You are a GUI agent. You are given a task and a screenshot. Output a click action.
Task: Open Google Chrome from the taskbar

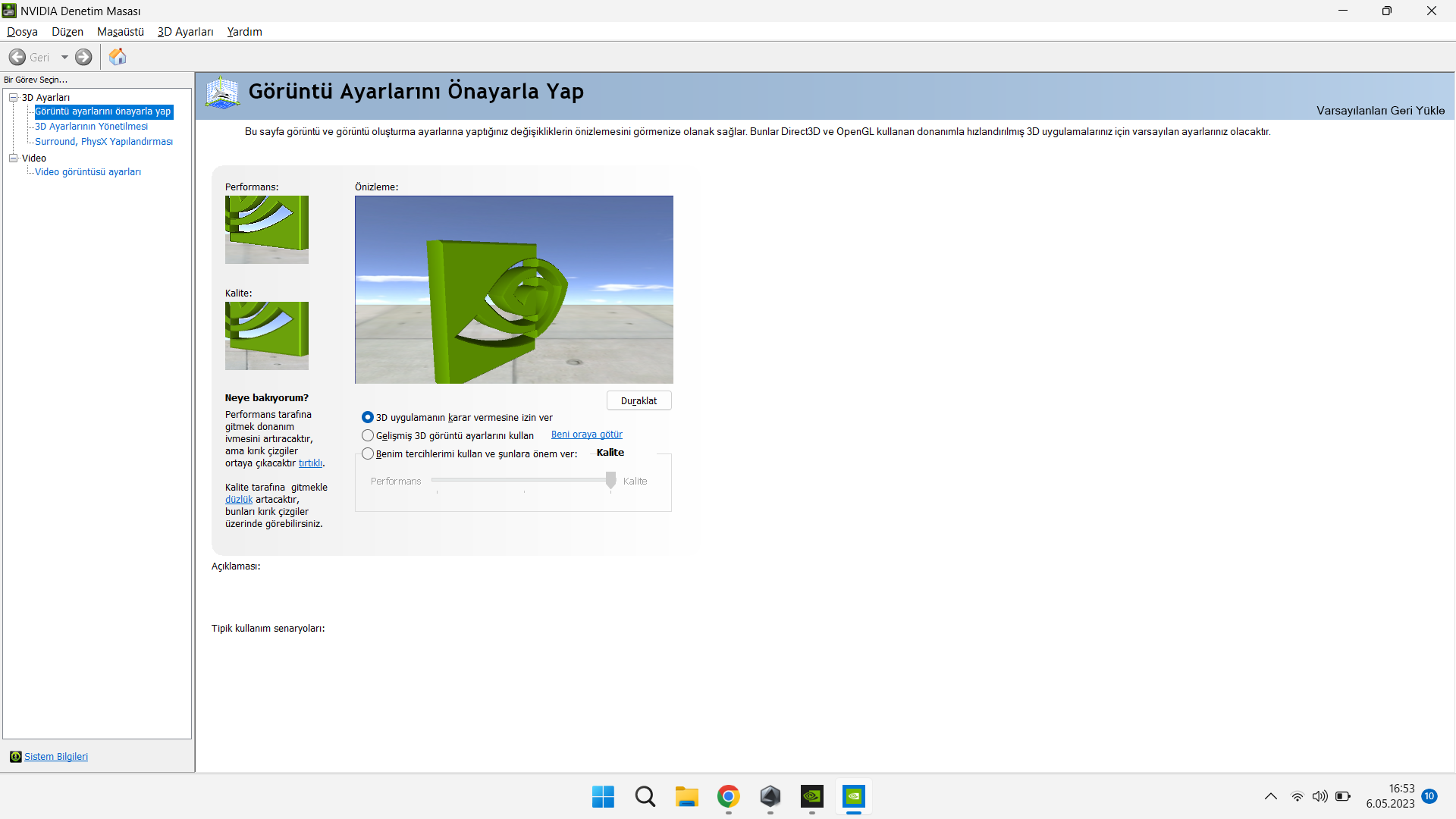coord(728,796)
